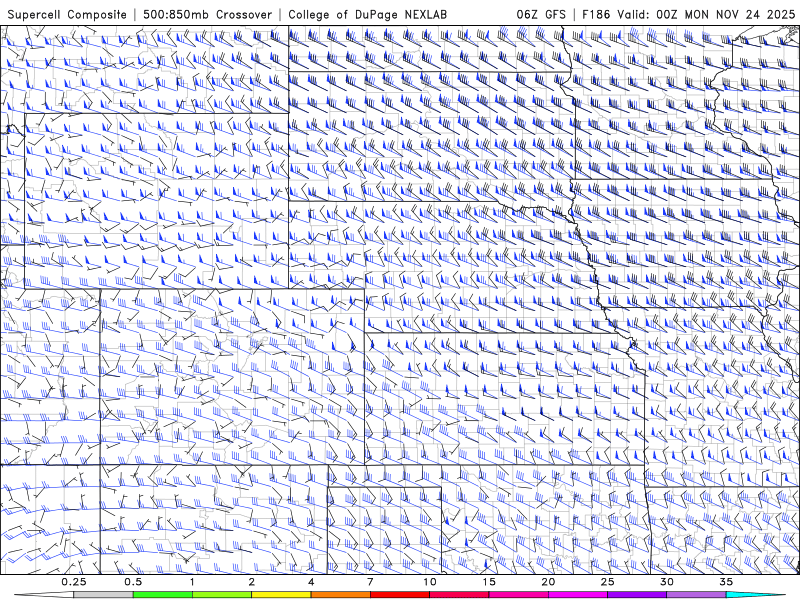Select the yellow color bar segment

[281, 595]
